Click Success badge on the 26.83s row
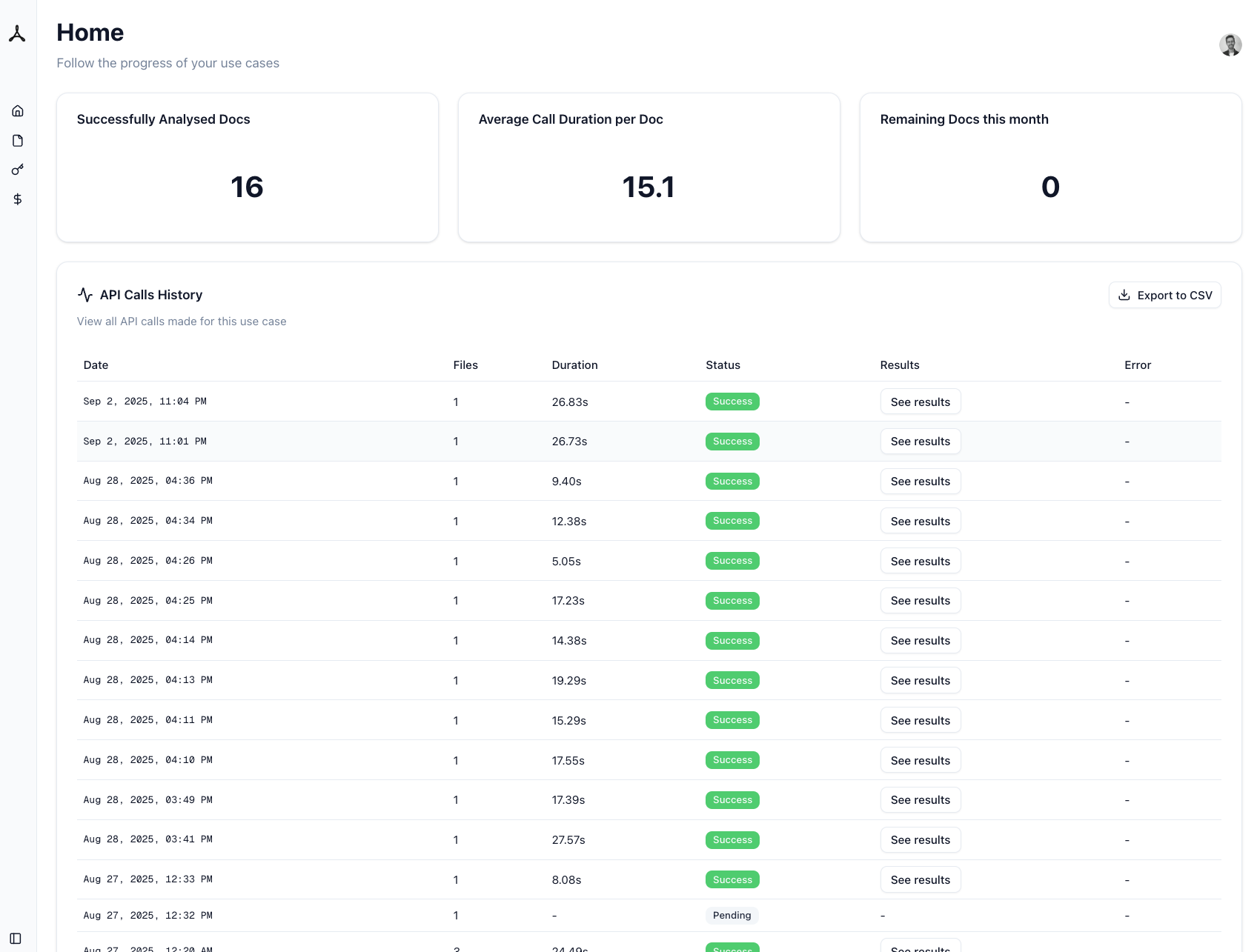The image size is (1257, 952). pos(732,402)
